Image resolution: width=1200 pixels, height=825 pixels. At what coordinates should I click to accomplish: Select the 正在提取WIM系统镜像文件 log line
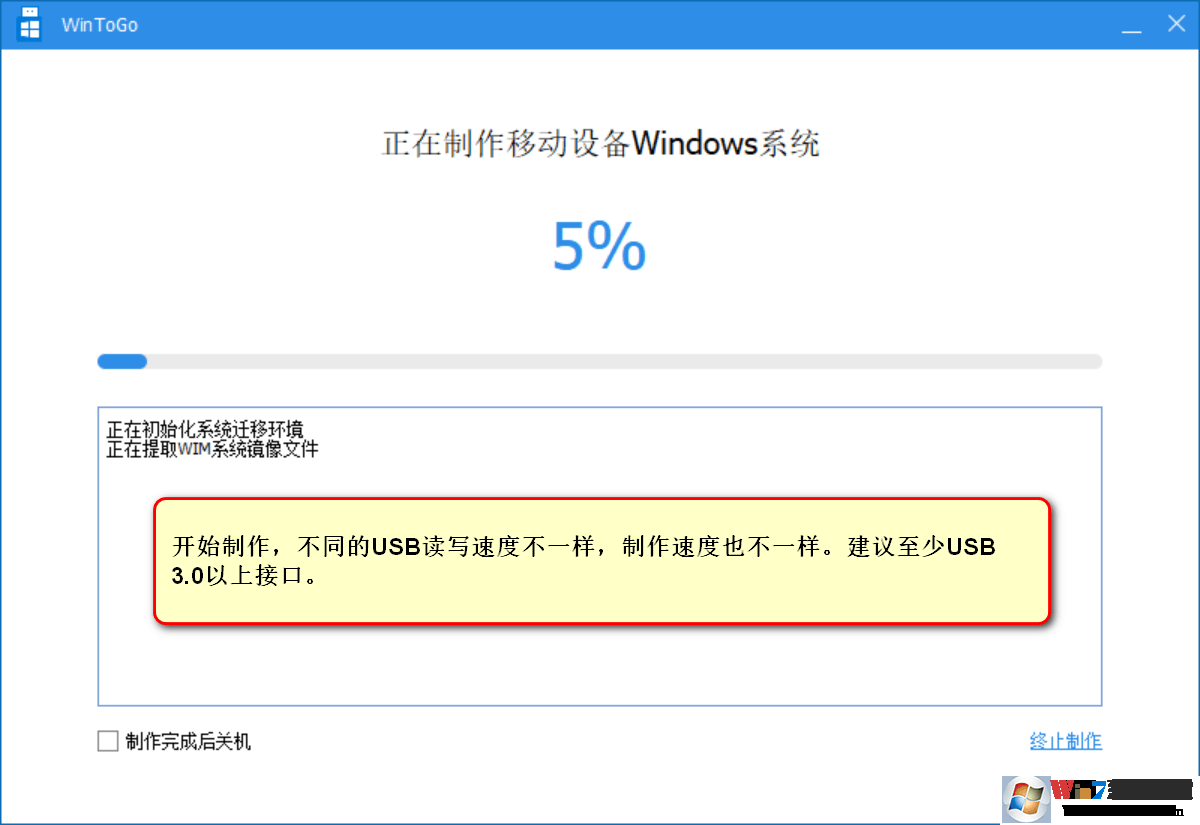(x=213, y=449)
